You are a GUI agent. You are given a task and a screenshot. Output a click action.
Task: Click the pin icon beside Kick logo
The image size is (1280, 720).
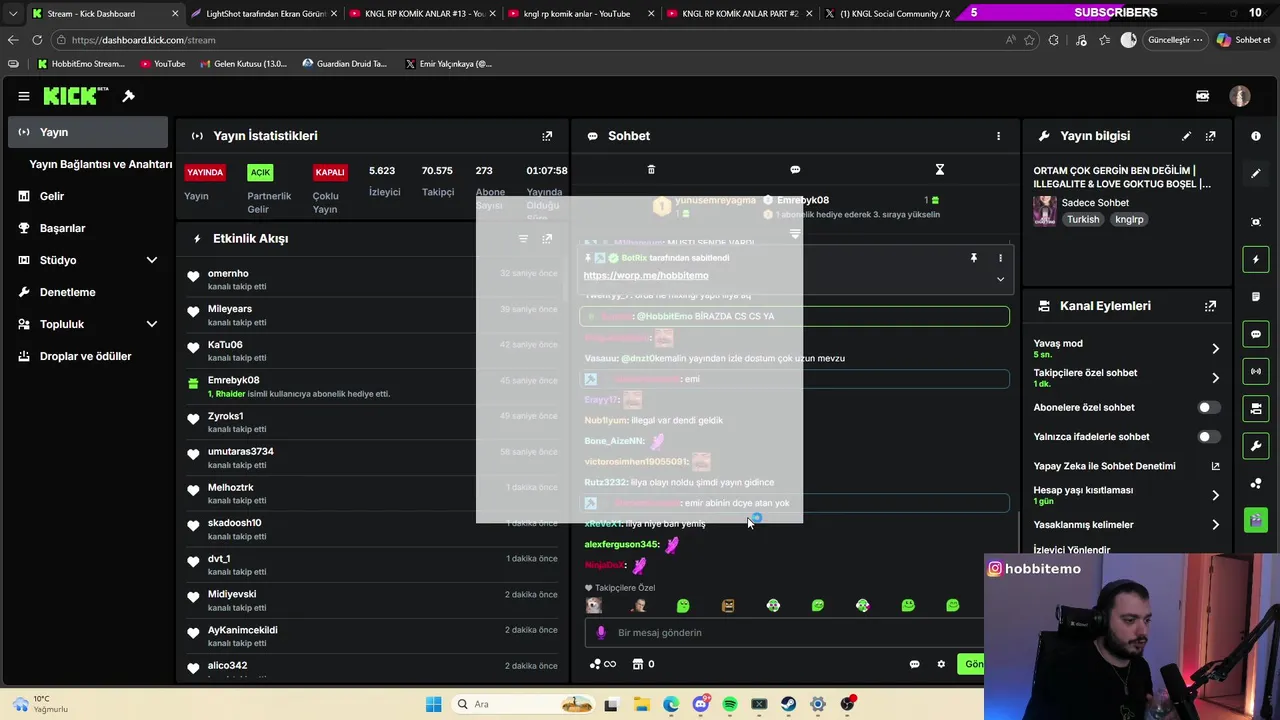(128, 96)
